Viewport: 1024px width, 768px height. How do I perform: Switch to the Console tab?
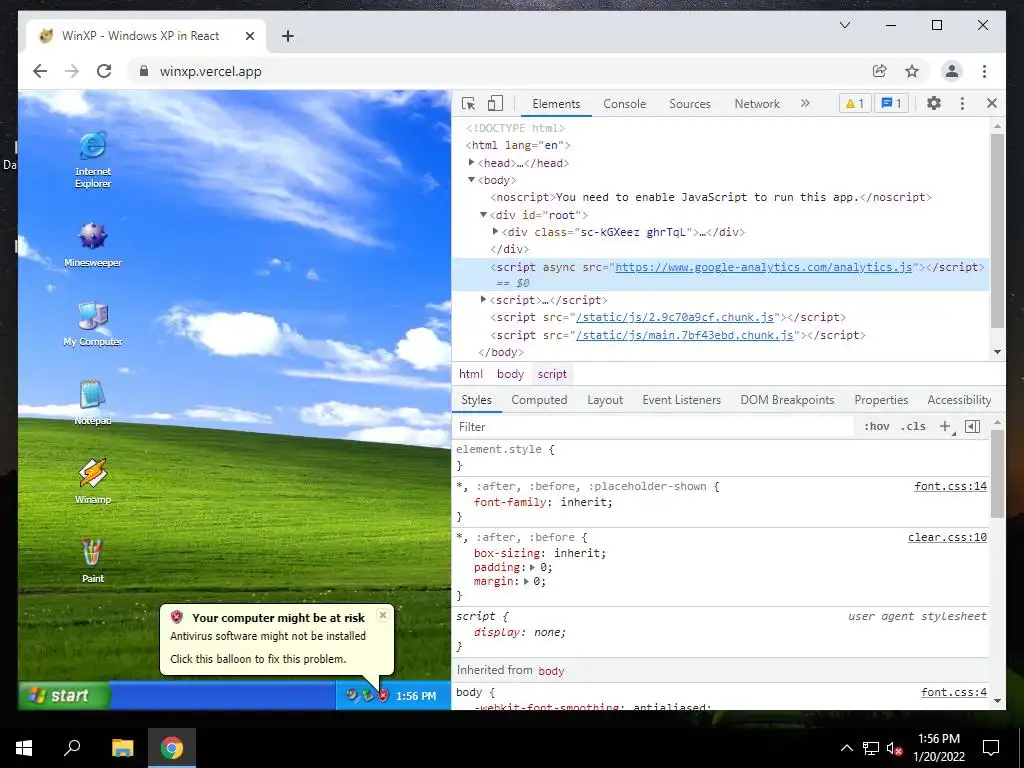[x=624, y=103]
